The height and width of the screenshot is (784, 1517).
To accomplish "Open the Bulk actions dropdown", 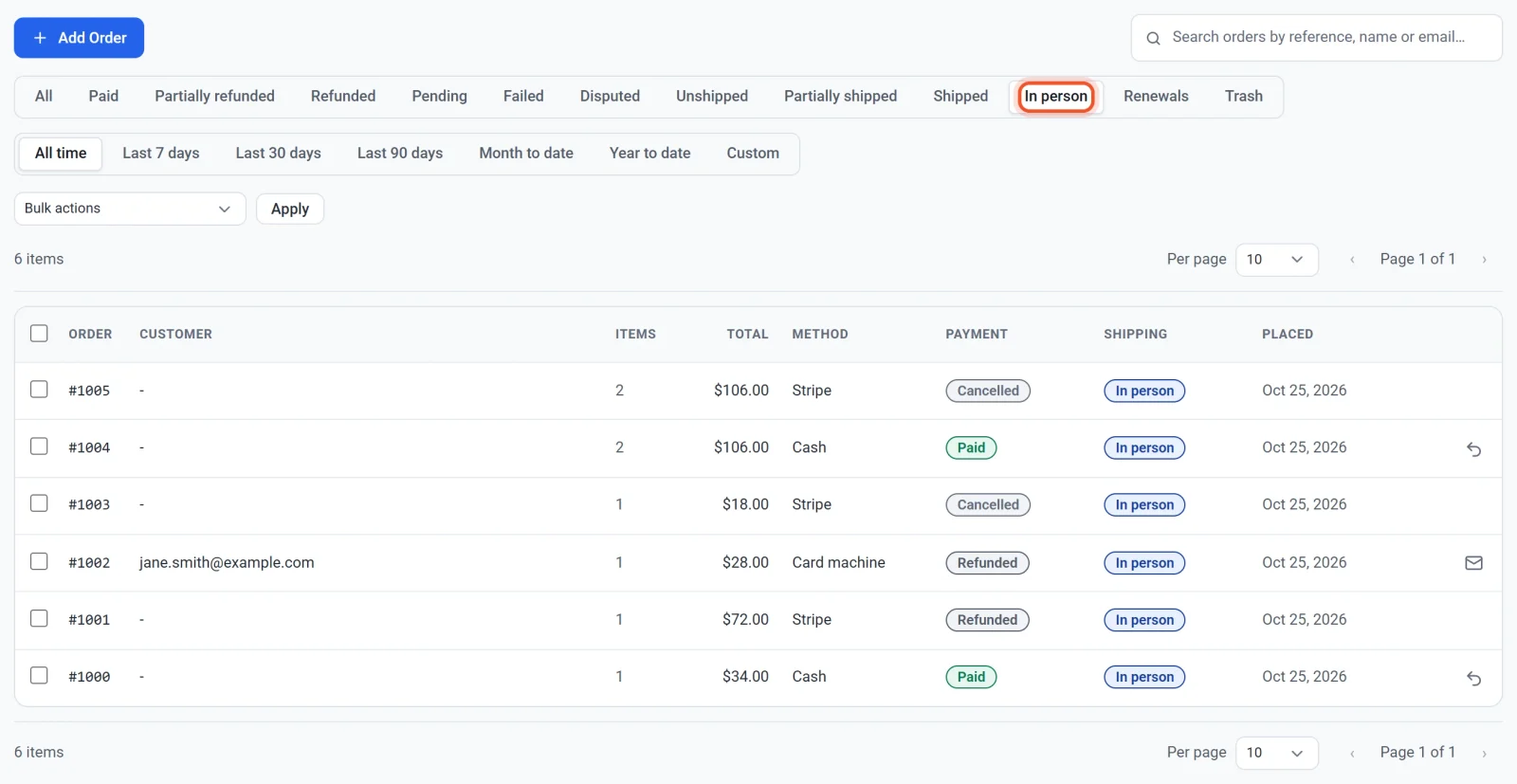I will [130, 209].
